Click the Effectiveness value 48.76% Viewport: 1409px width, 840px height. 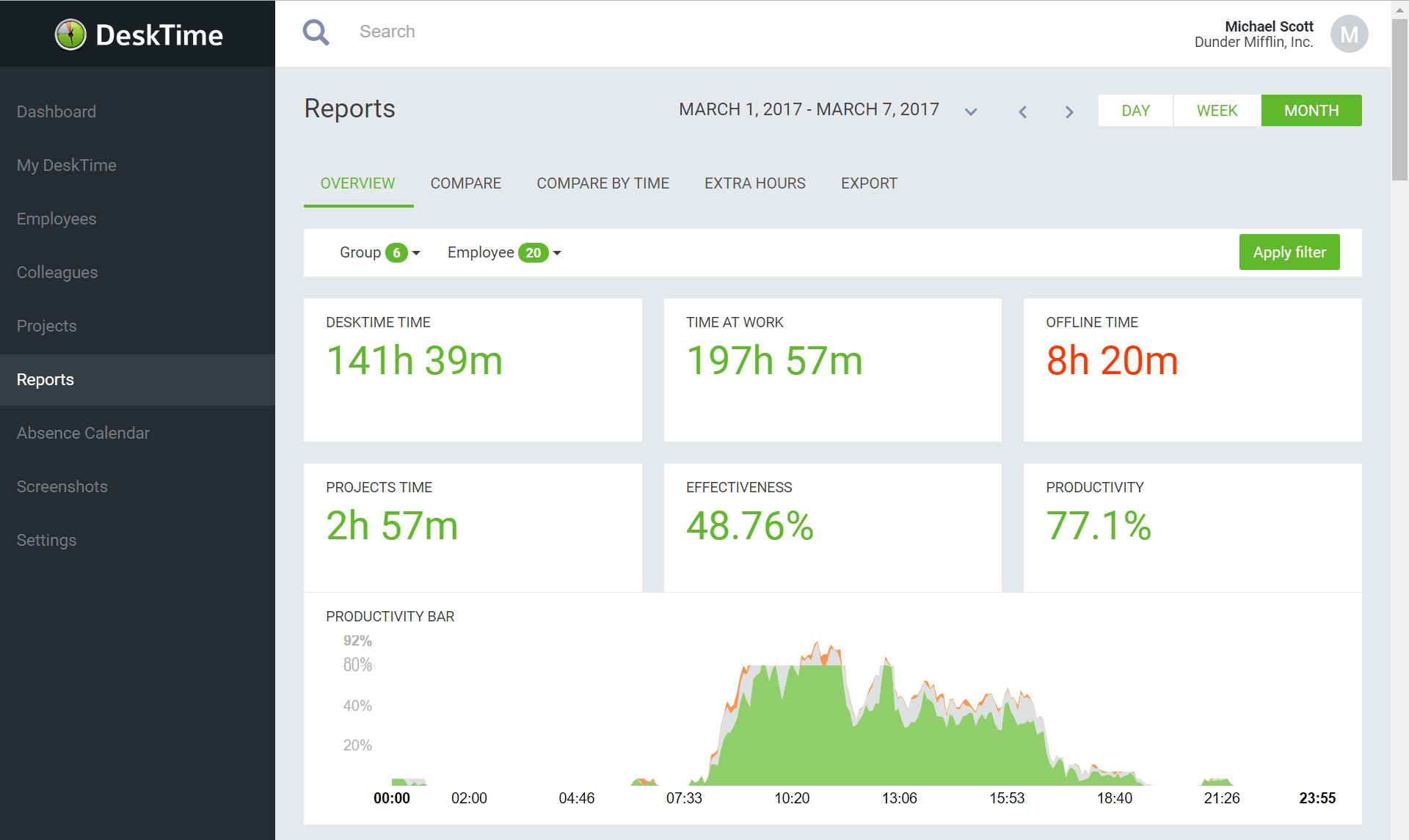pyautogui.click(x=750, y=526)
